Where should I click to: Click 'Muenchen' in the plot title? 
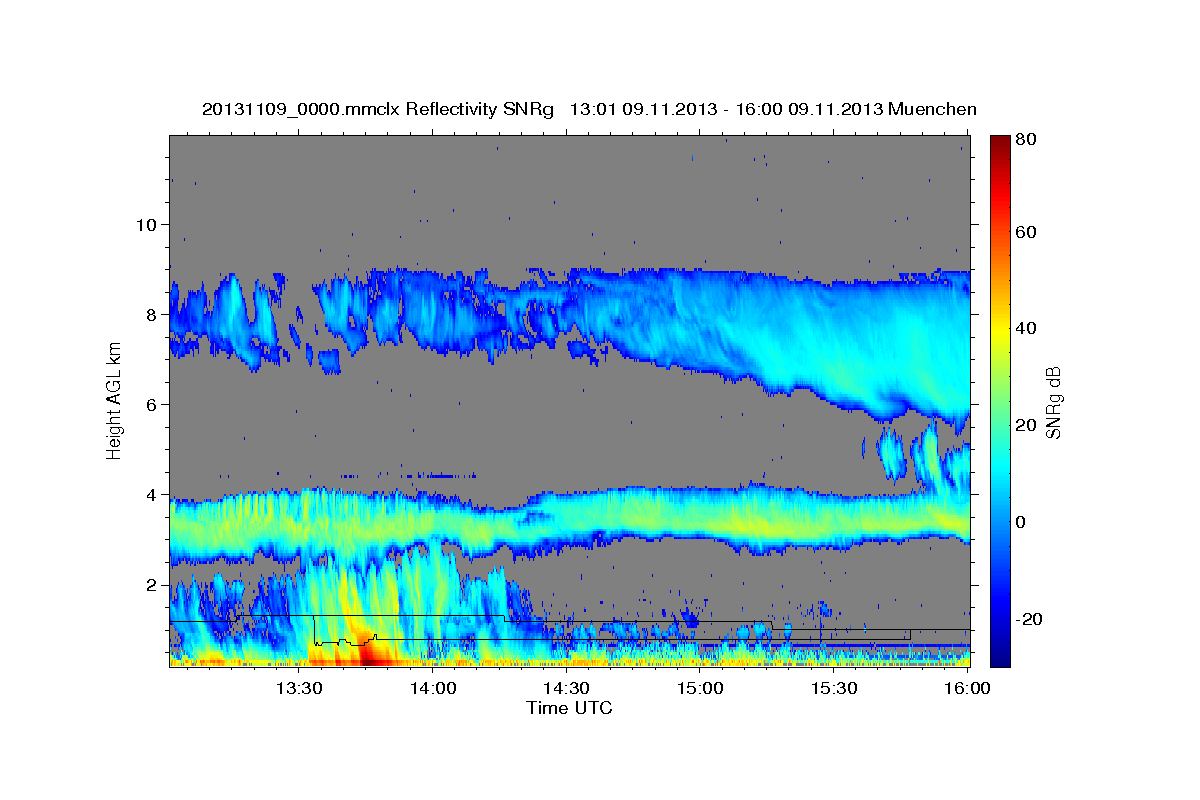click(930, 109)
